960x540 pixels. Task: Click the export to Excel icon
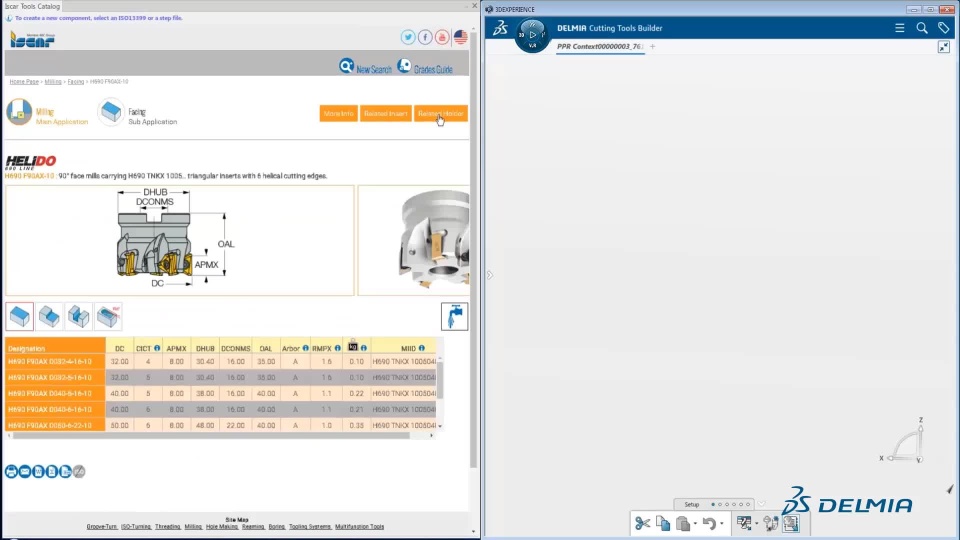point(51,471)
